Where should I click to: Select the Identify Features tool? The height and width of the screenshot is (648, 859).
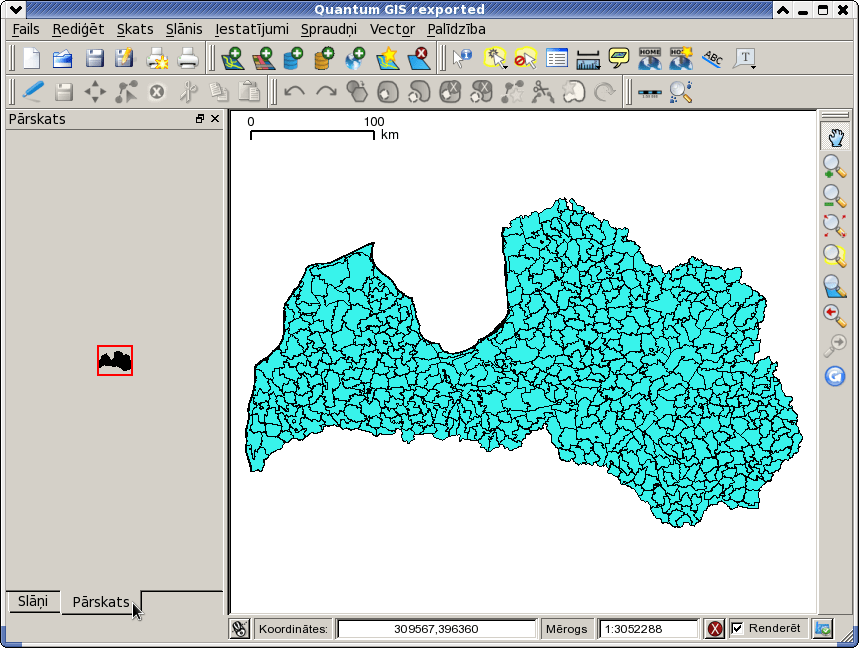click(462, 59)
